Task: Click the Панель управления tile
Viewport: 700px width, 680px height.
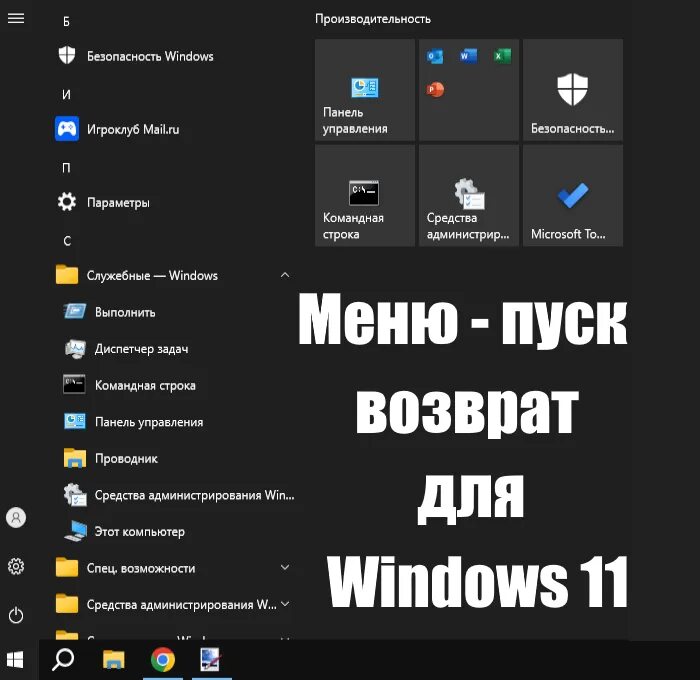Action: pos(365,90)
